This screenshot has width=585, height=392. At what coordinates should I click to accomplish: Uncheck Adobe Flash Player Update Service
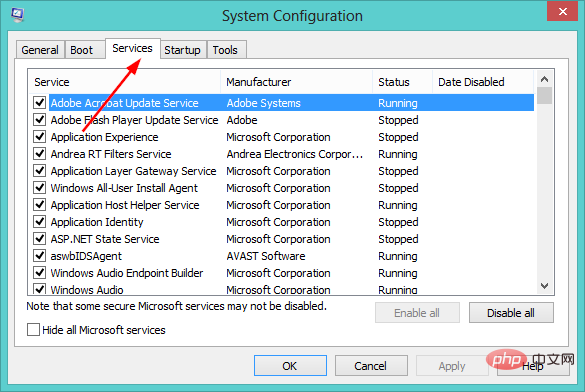pos(40,120)
